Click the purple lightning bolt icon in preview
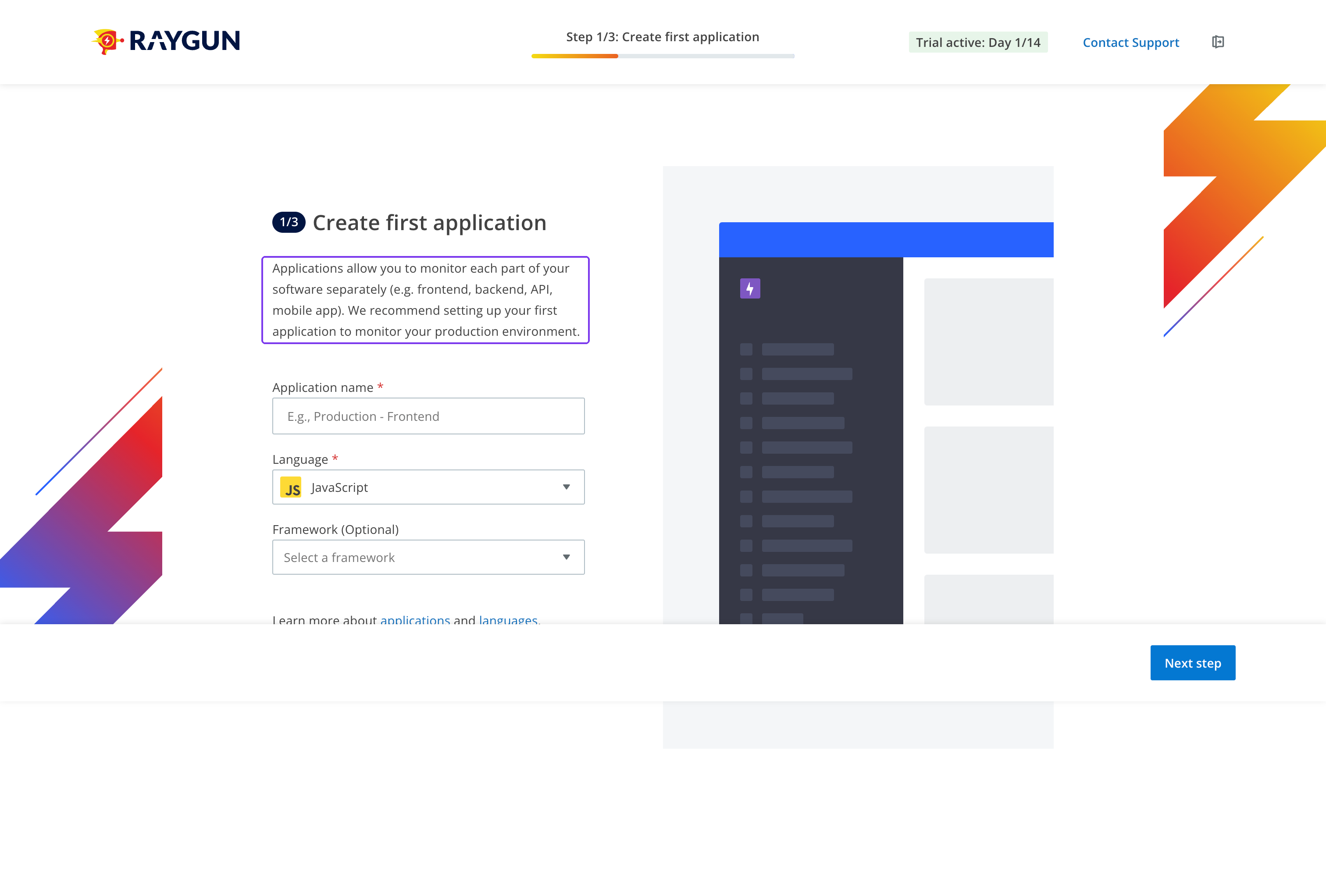 [x=750, y=288]
